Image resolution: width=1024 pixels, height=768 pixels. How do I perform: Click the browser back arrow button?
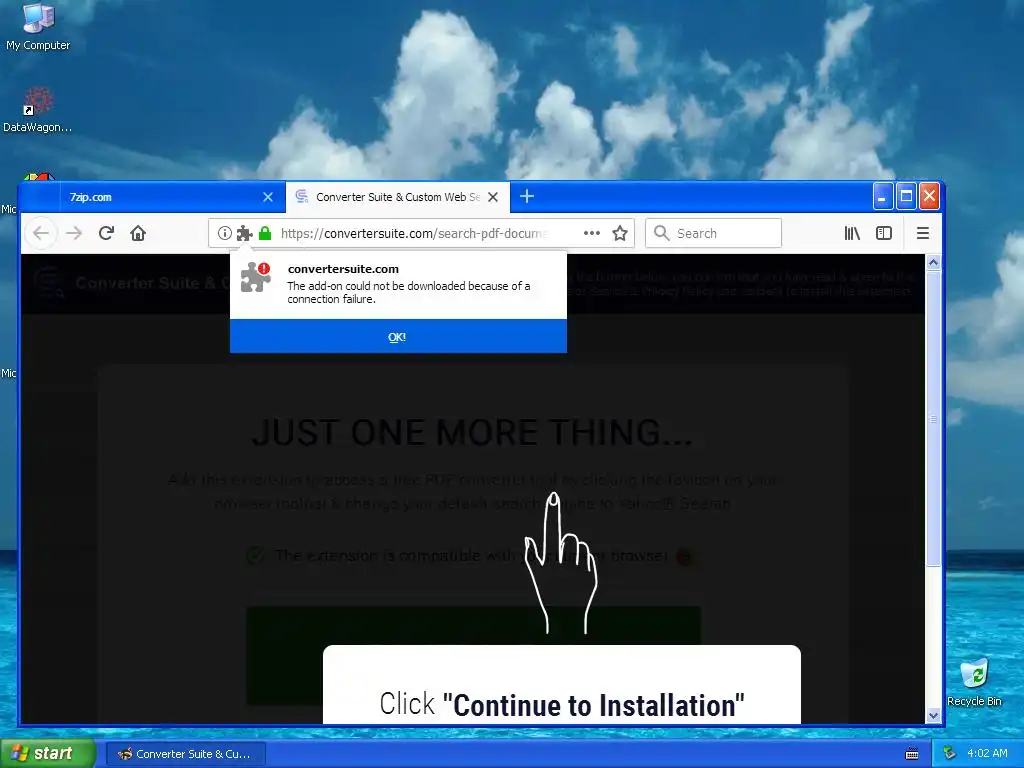pos(41,233)
